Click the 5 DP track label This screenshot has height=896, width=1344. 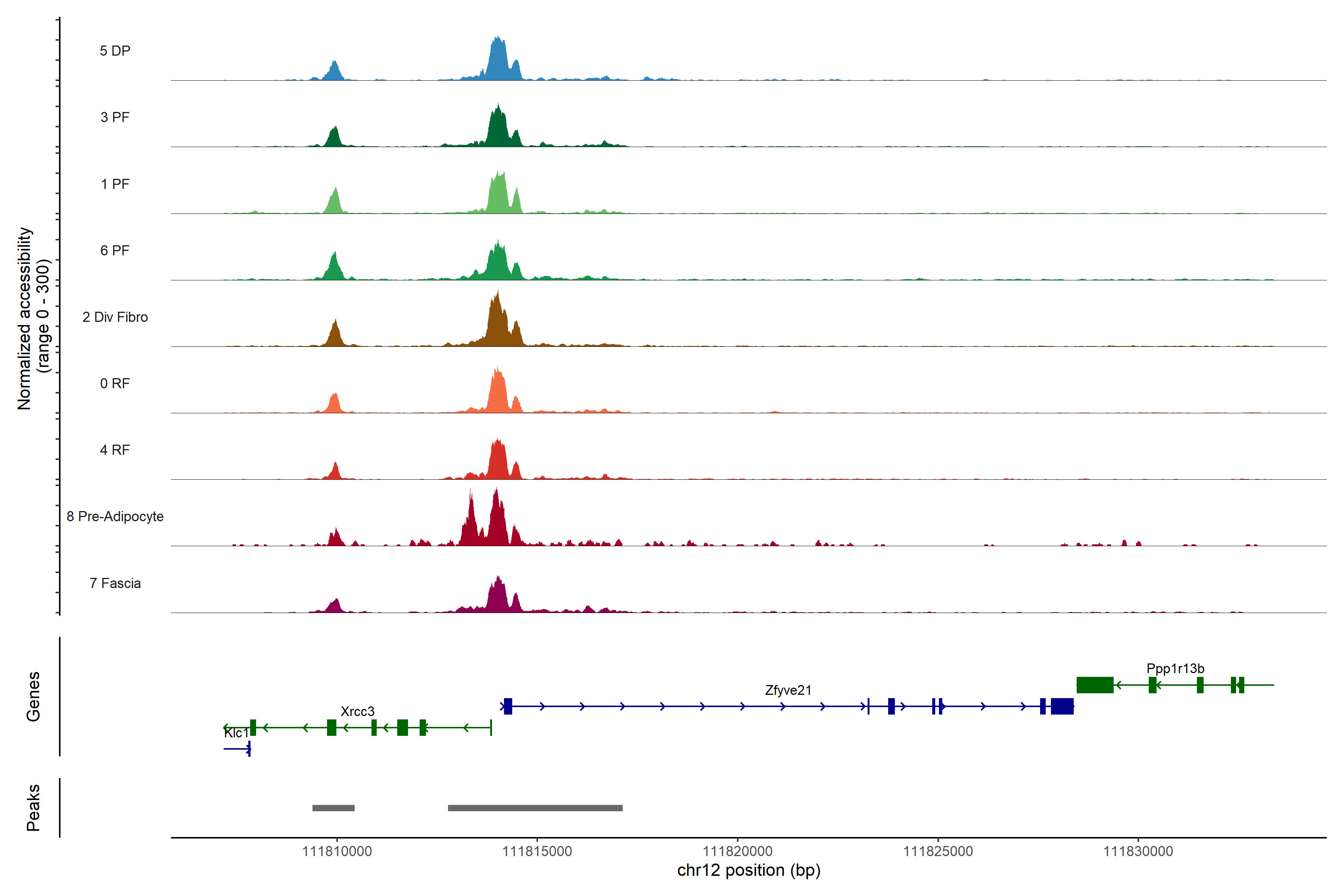pyautogui.click(x=115, y=51)
